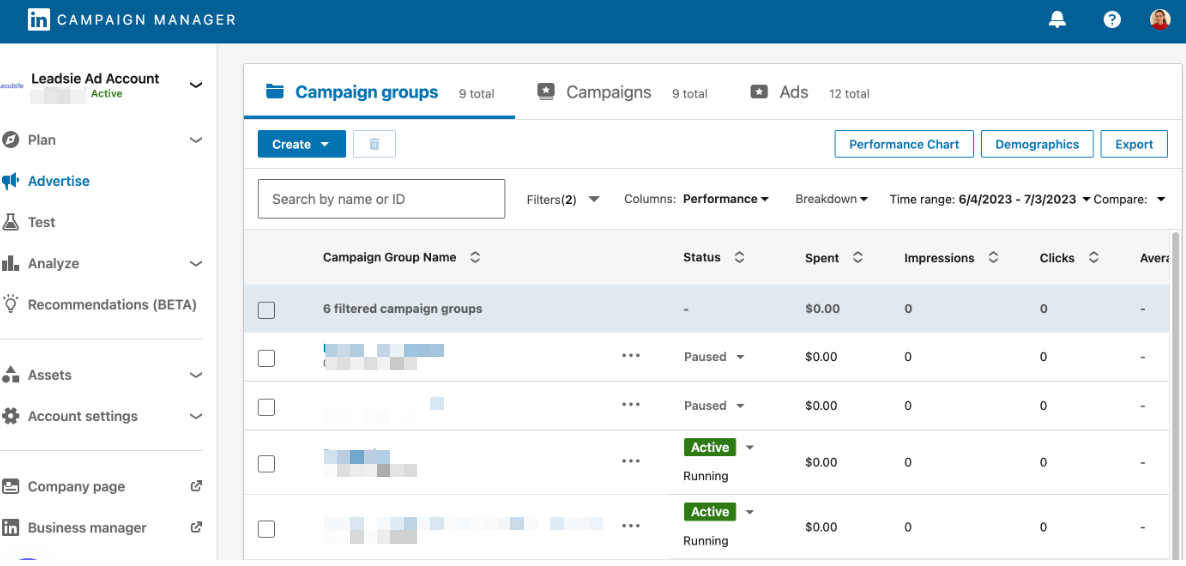Click the LinkedIn logo icon
The image size is (1186, 566).
tap(39, 19)
